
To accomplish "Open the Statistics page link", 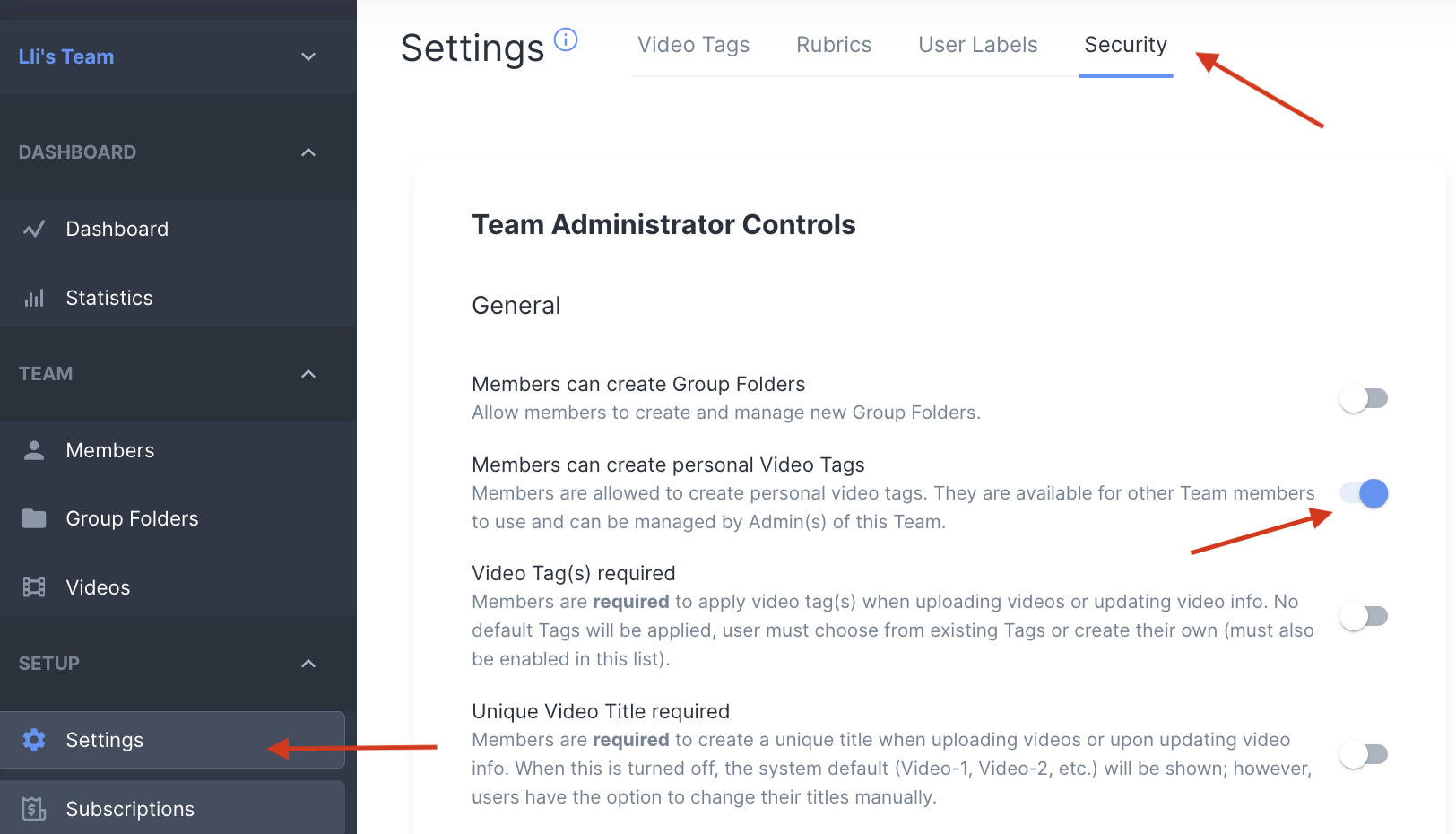I will click(109, 299).
